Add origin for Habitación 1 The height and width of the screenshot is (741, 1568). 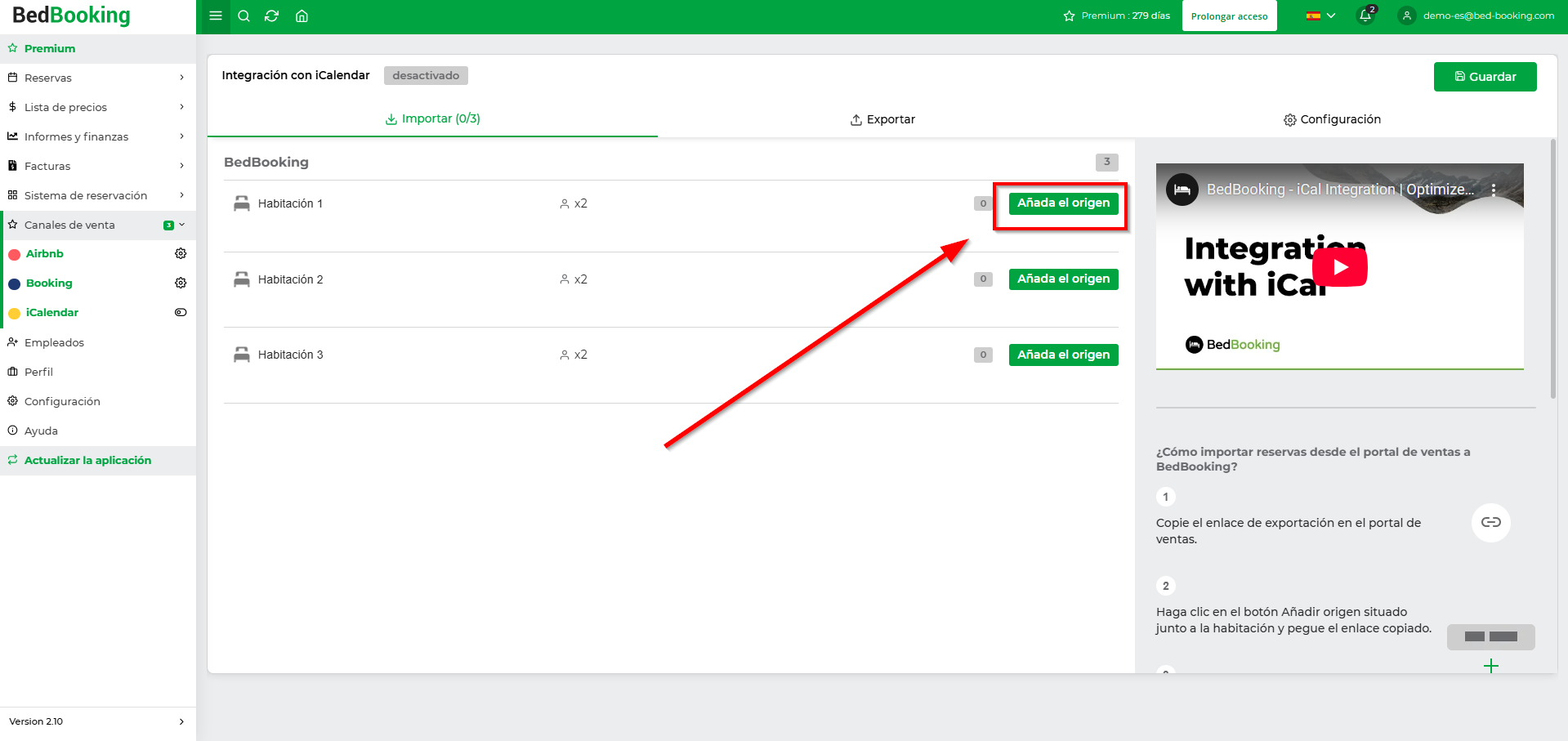[1063, 203]
